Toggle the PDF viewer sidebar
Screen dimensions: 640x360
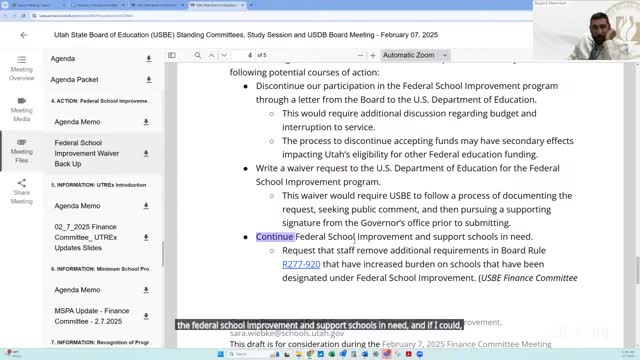click(172, 55)
